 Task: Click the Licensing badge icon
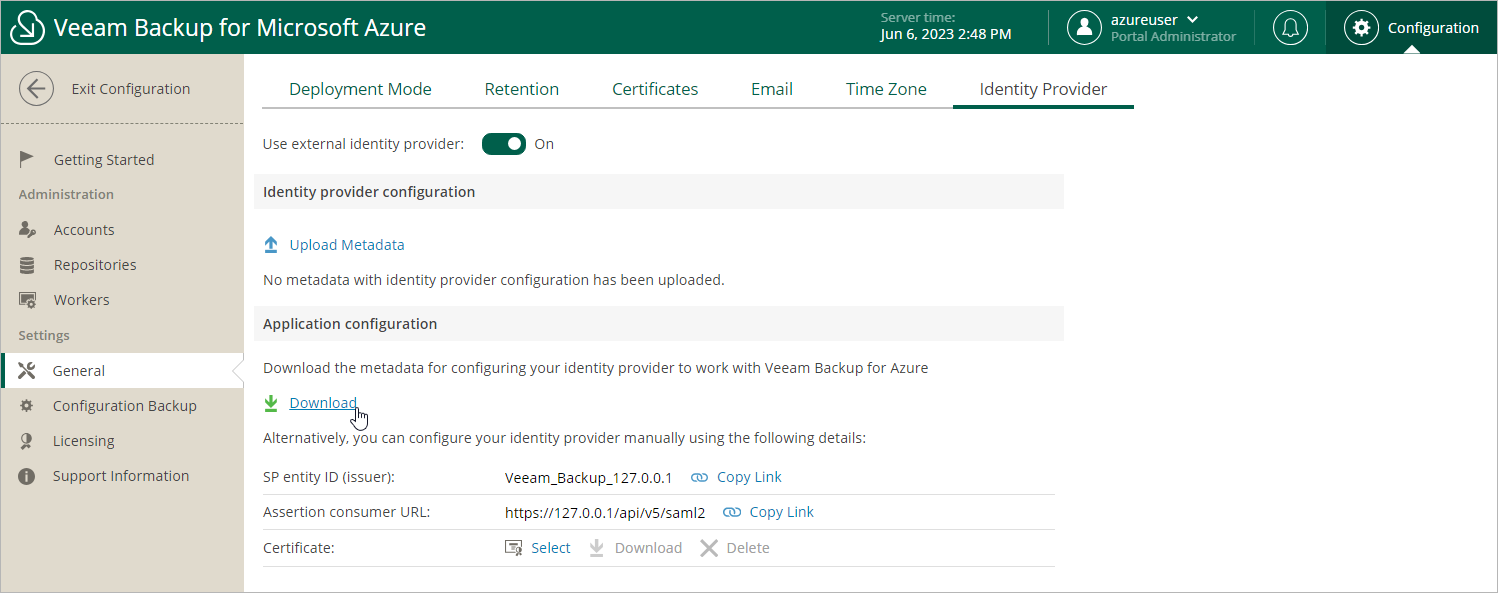pos(27,441)
